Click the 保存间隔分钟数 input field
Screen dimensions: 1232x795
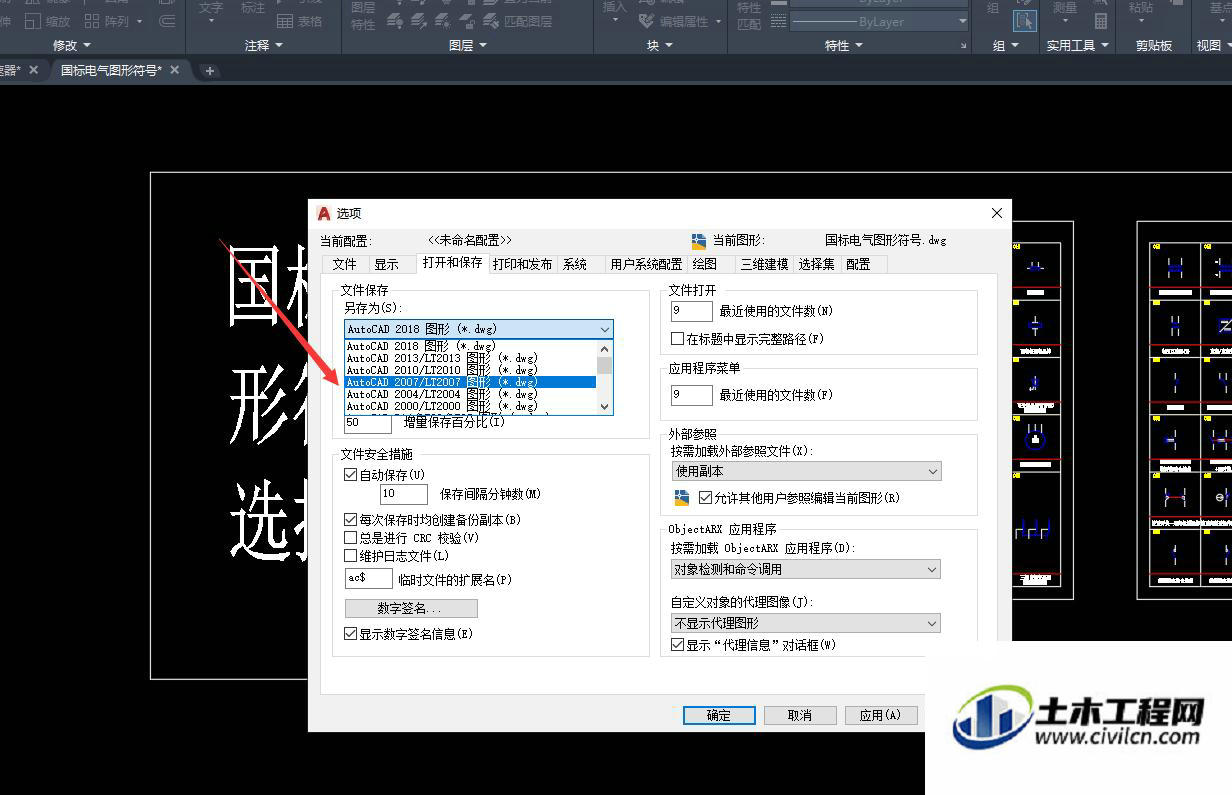coord(404,494)
